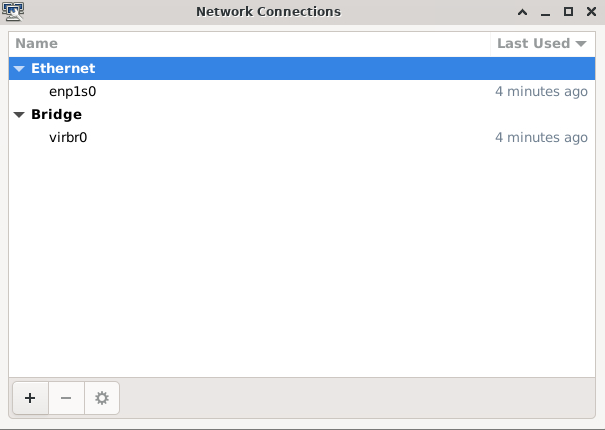
Task: Select the Ethernet group row label
Action: tap(63, 69)
